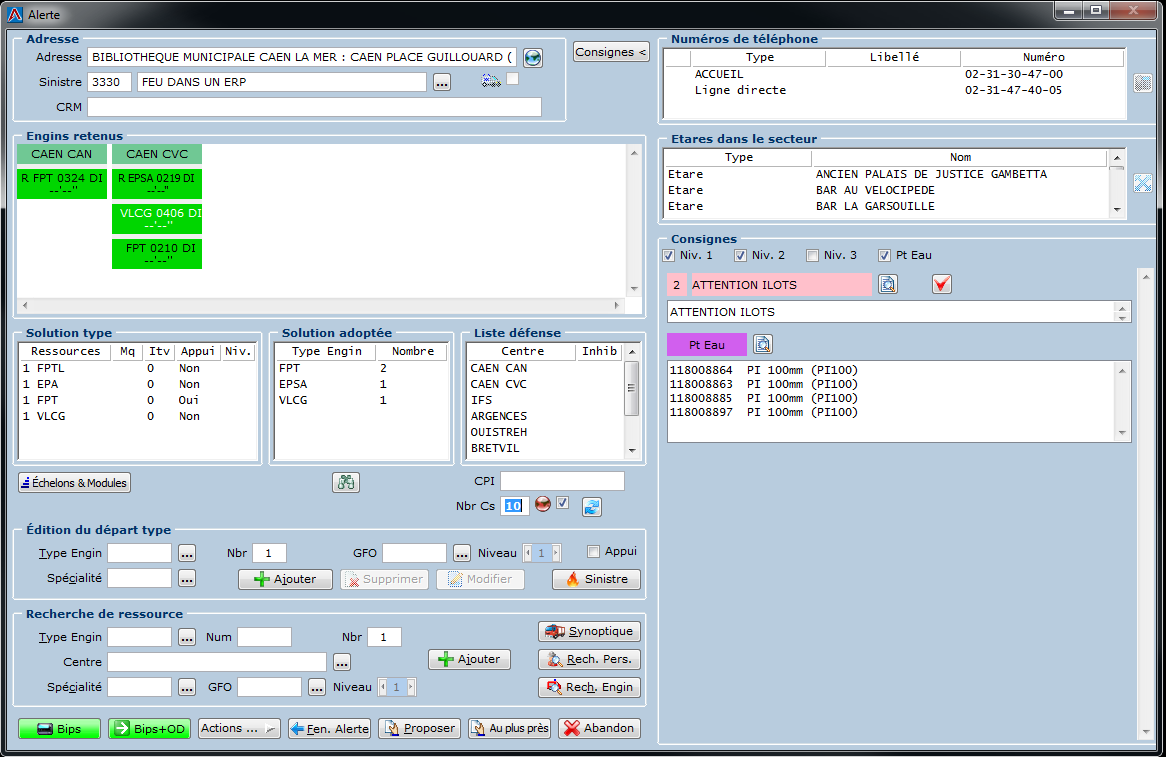Click Ajouter in Recherche de ressource

(x=469, y=660)
